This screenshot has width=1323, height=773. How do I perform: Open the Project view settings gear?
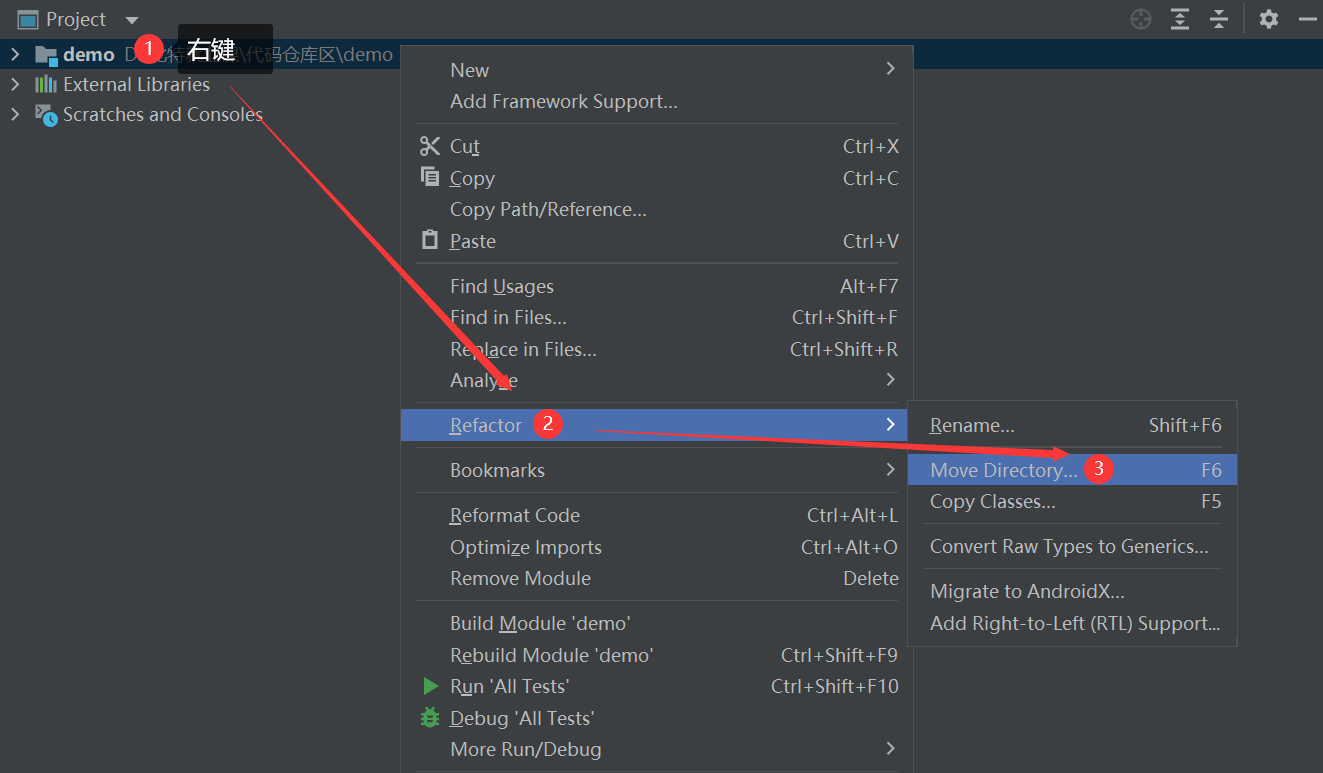[x=1269, y=19]
